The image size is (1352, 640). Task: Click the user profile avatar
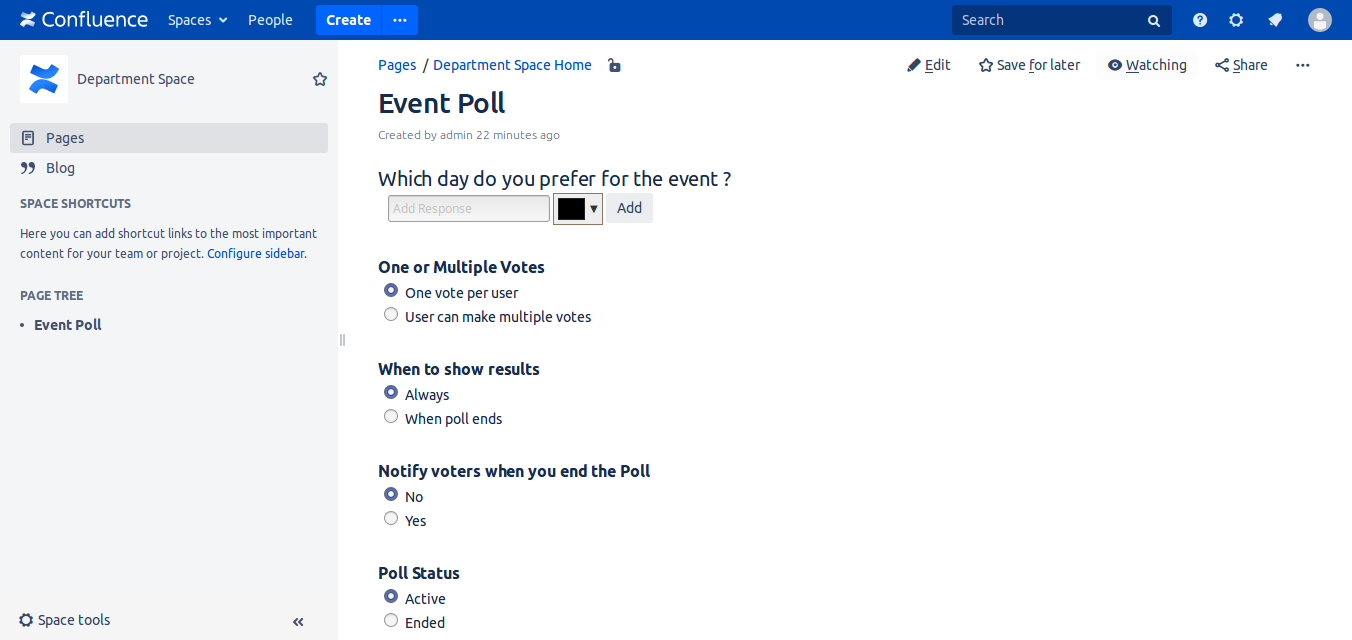pyautogui.click(x=1320, y=20)
